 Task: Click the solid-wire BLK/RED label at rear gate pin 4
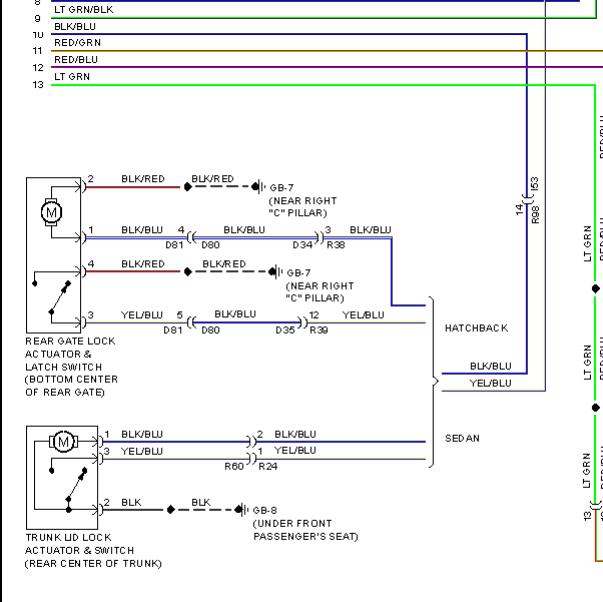coord(143,264)
